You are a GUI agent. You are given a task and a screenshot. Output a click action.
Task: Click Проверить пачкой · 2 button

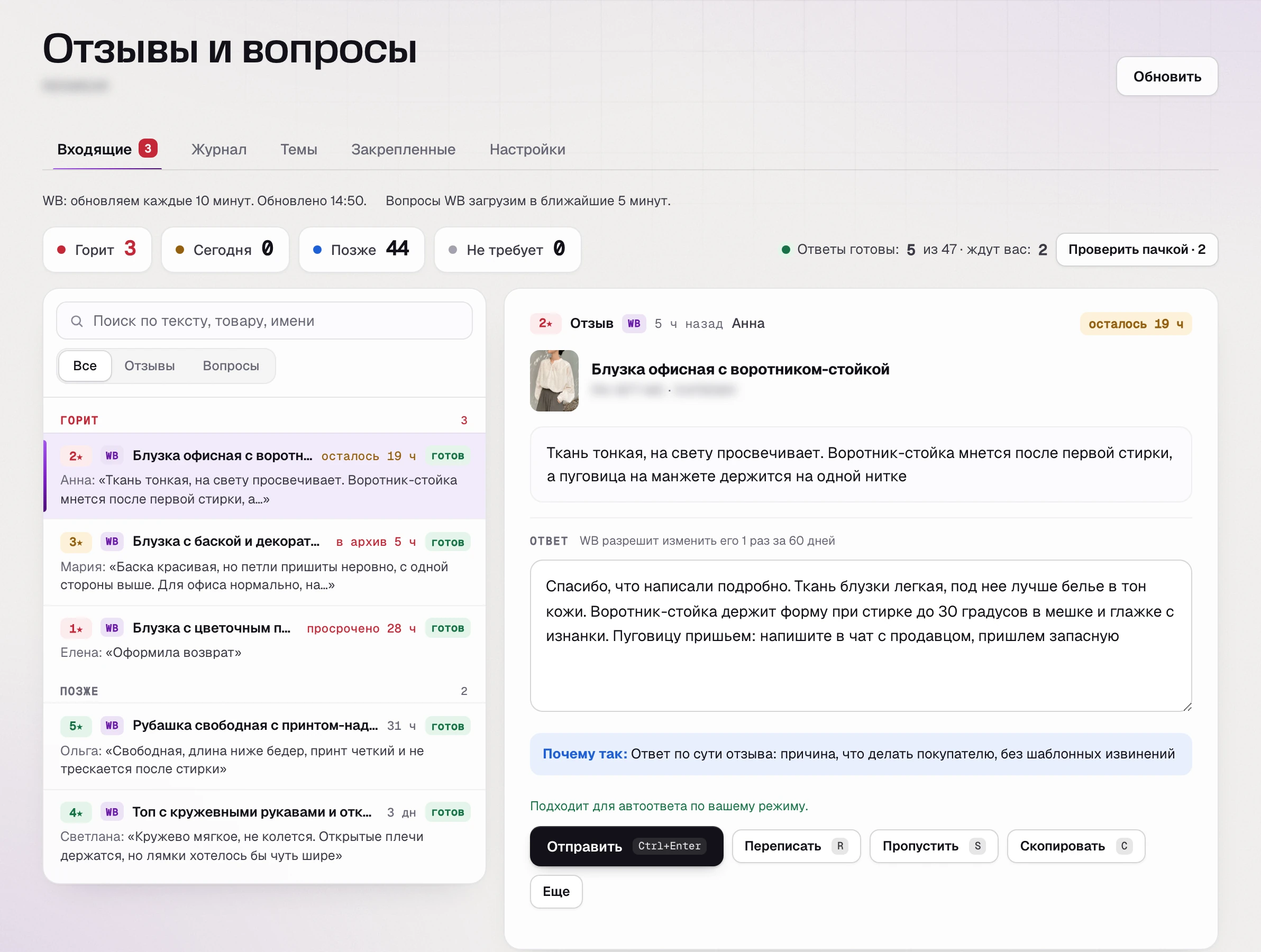pos(1136,250)
